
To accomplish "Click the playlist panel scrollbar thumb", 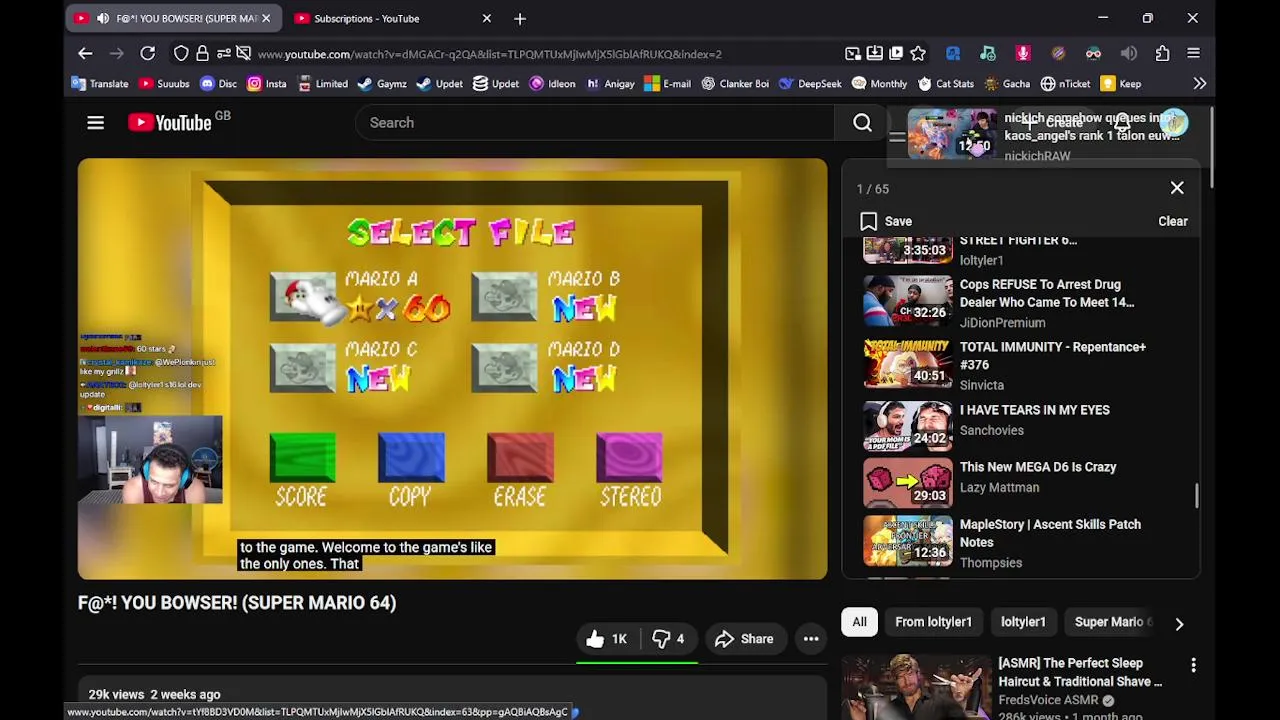I will coord(1196,494).
